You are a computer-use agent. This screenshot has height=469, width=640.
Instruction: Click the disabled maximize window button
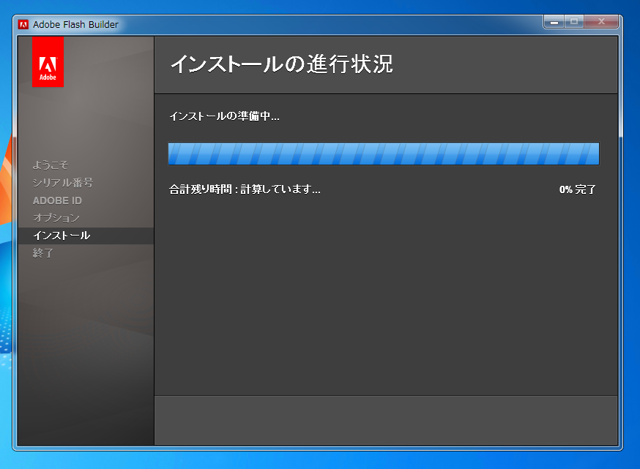click(x=574, y=22)
